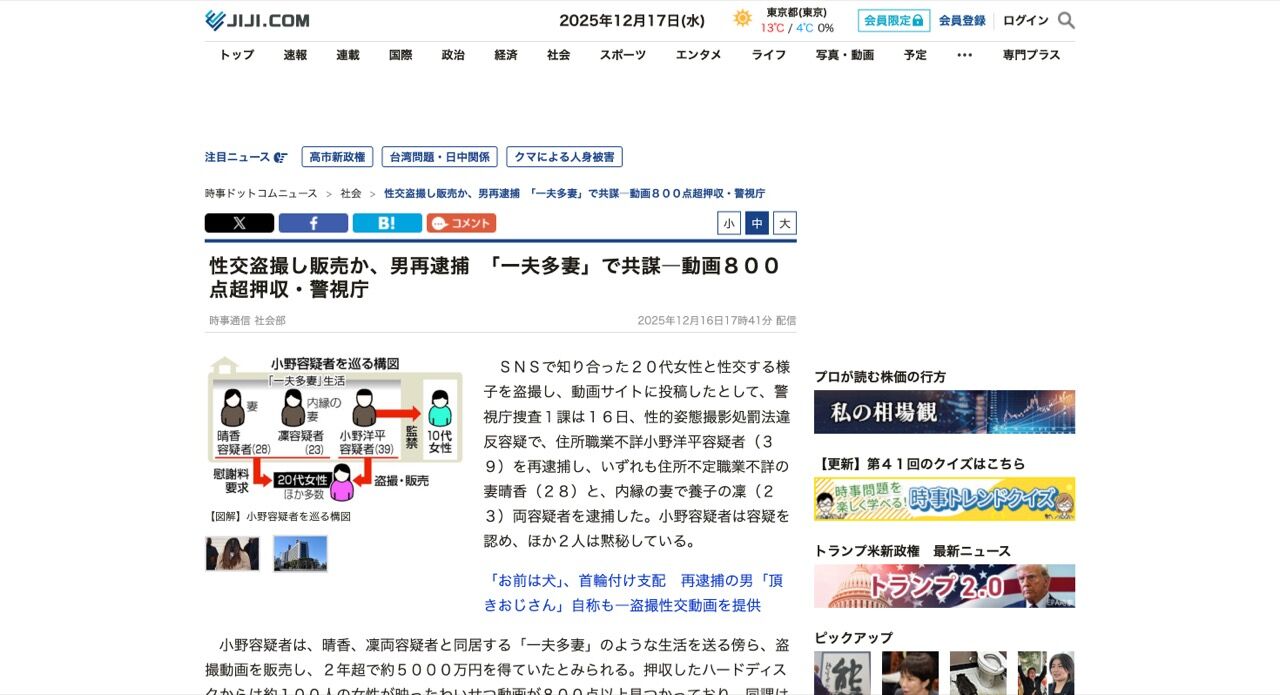Open the 専門プラス menu item
This screenshot has height=695, width=1280.
pyautogui.click(x=1031, y=55)
